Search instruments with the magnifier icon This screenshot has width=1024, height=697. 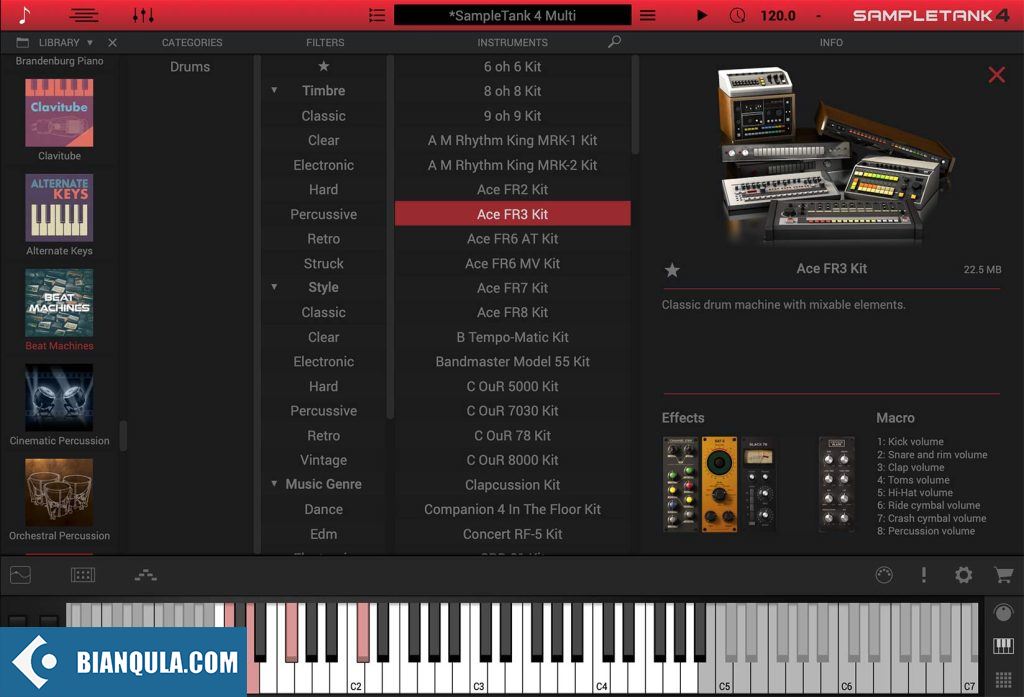(x=614, y=42)
